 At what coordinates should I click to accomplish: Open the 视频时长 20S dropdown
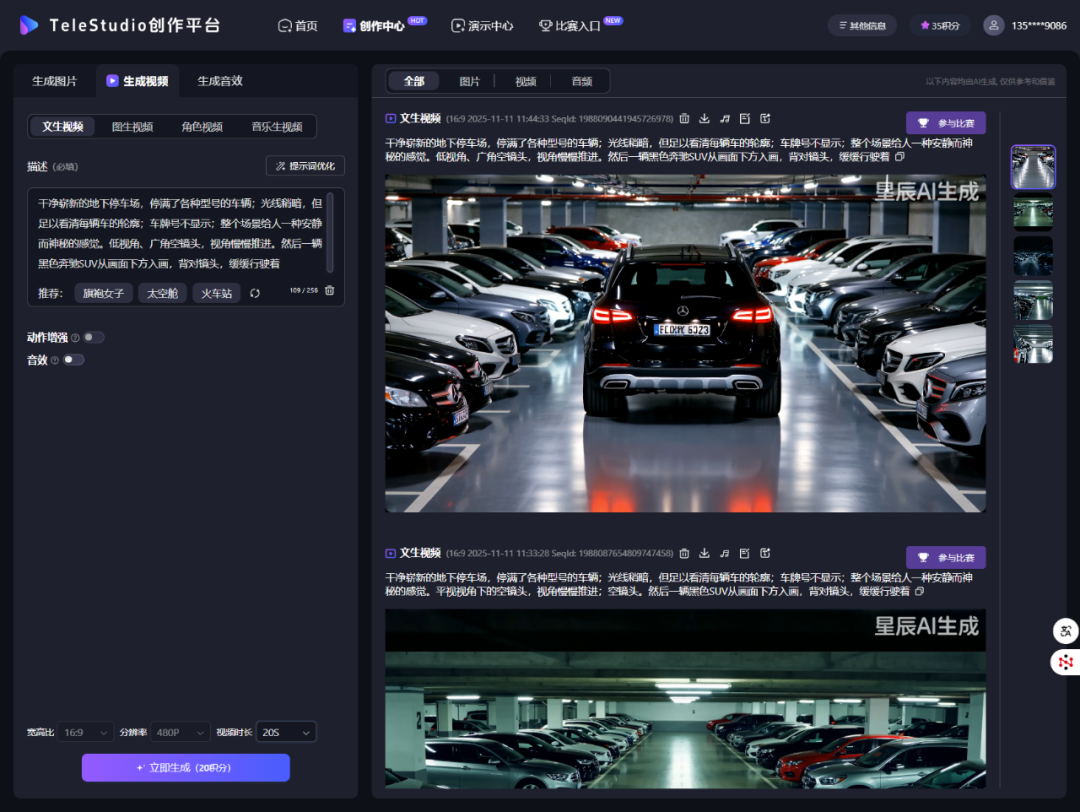click(x=286, y=733)
